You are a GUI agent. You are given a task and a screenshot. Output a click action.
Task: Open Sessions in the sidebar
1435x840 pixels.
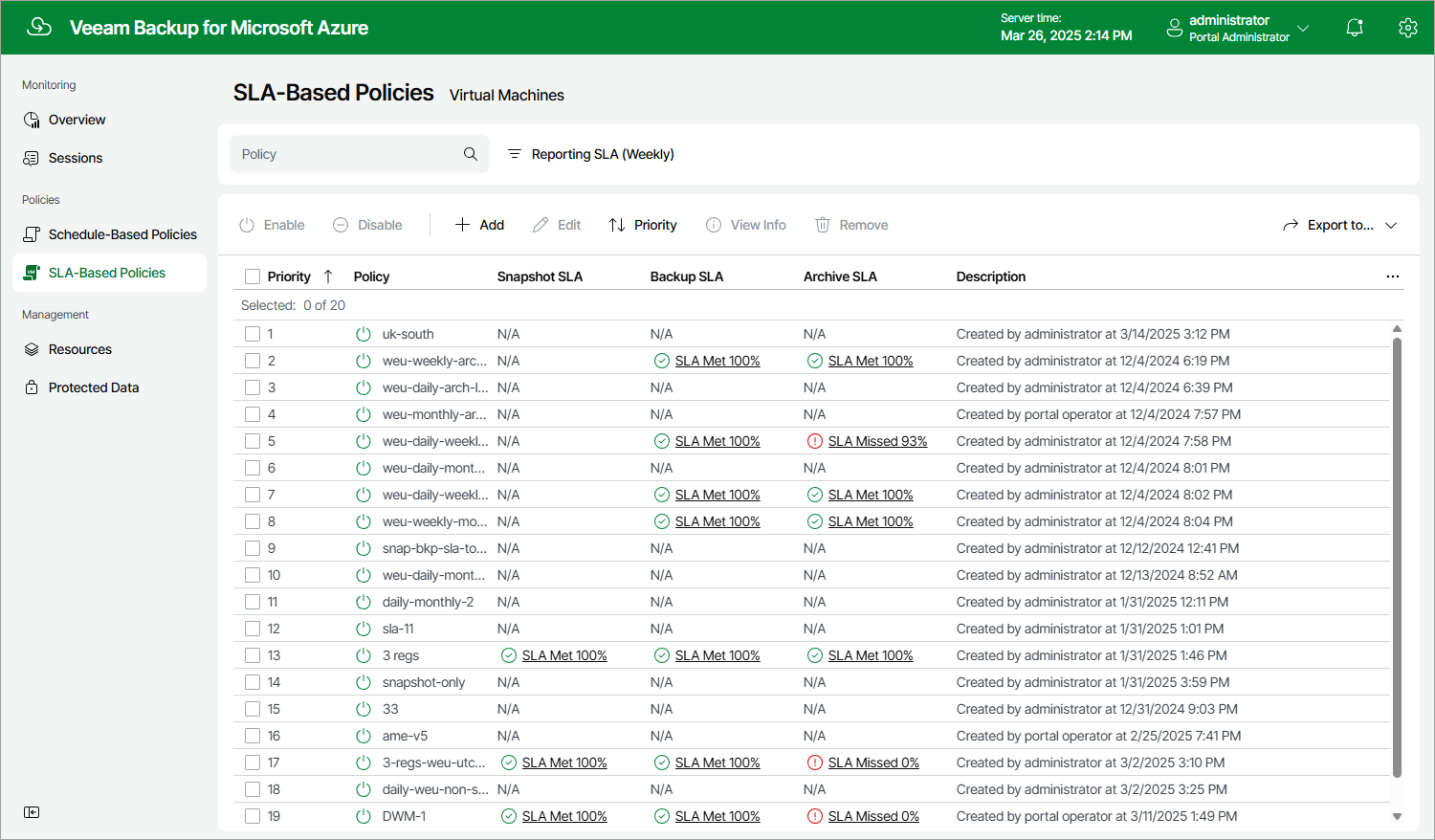[x=76, y=158]
